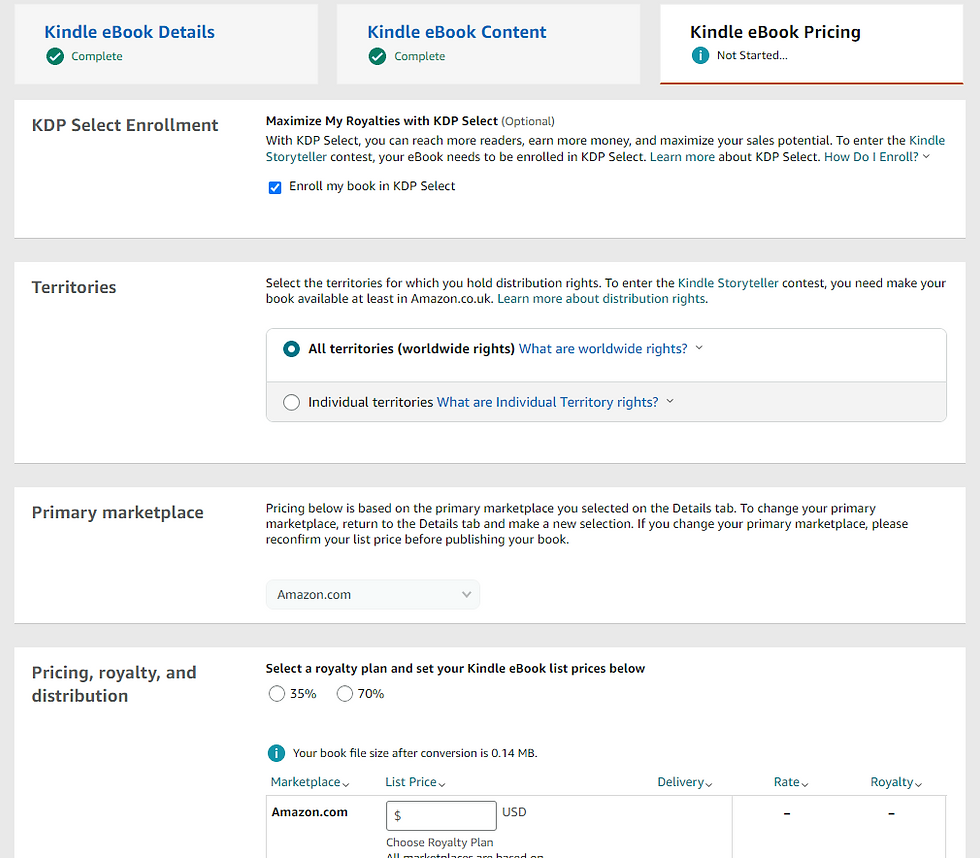Click the info icon beside Not Started
980x858 pixels.
coord(700,55)
